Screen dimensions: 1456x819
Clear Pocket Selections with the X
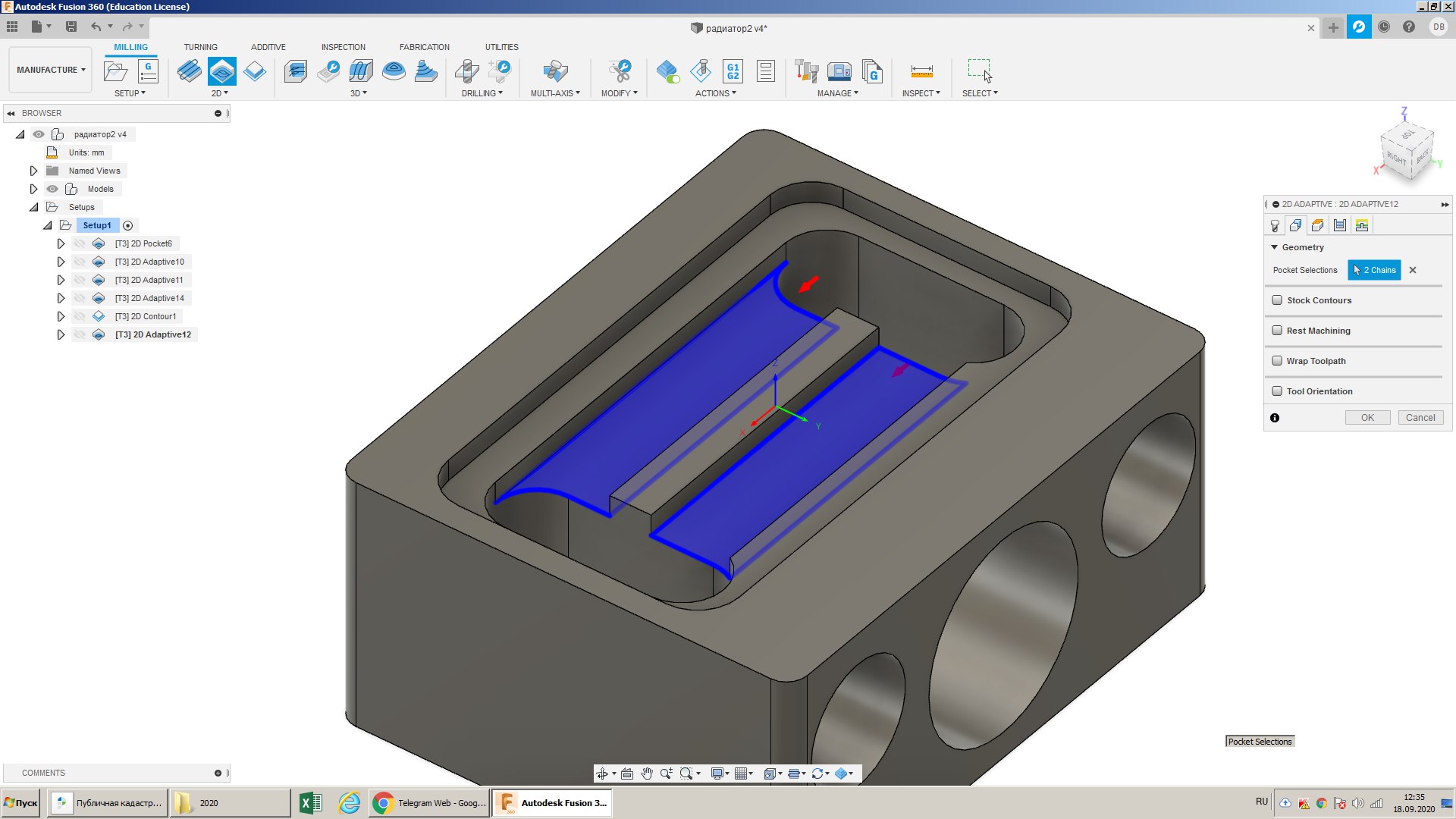[1413, 270]
